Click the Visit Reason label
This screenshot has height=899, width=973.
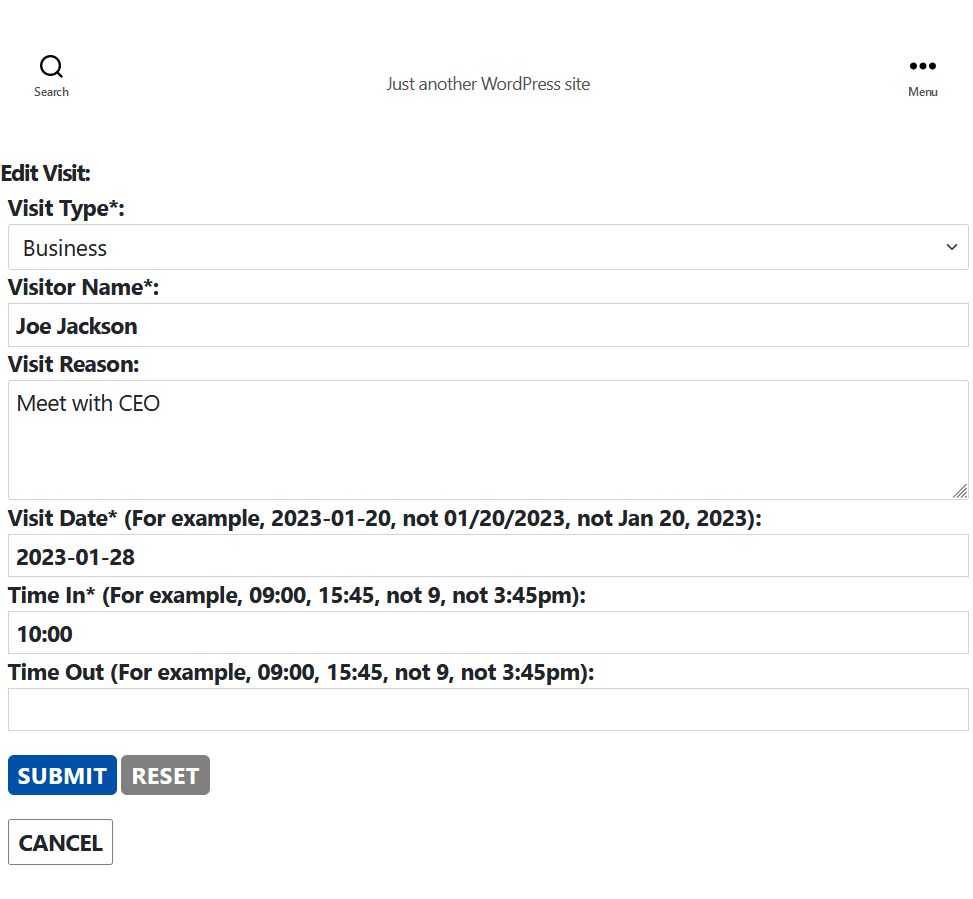click(73, 364)
